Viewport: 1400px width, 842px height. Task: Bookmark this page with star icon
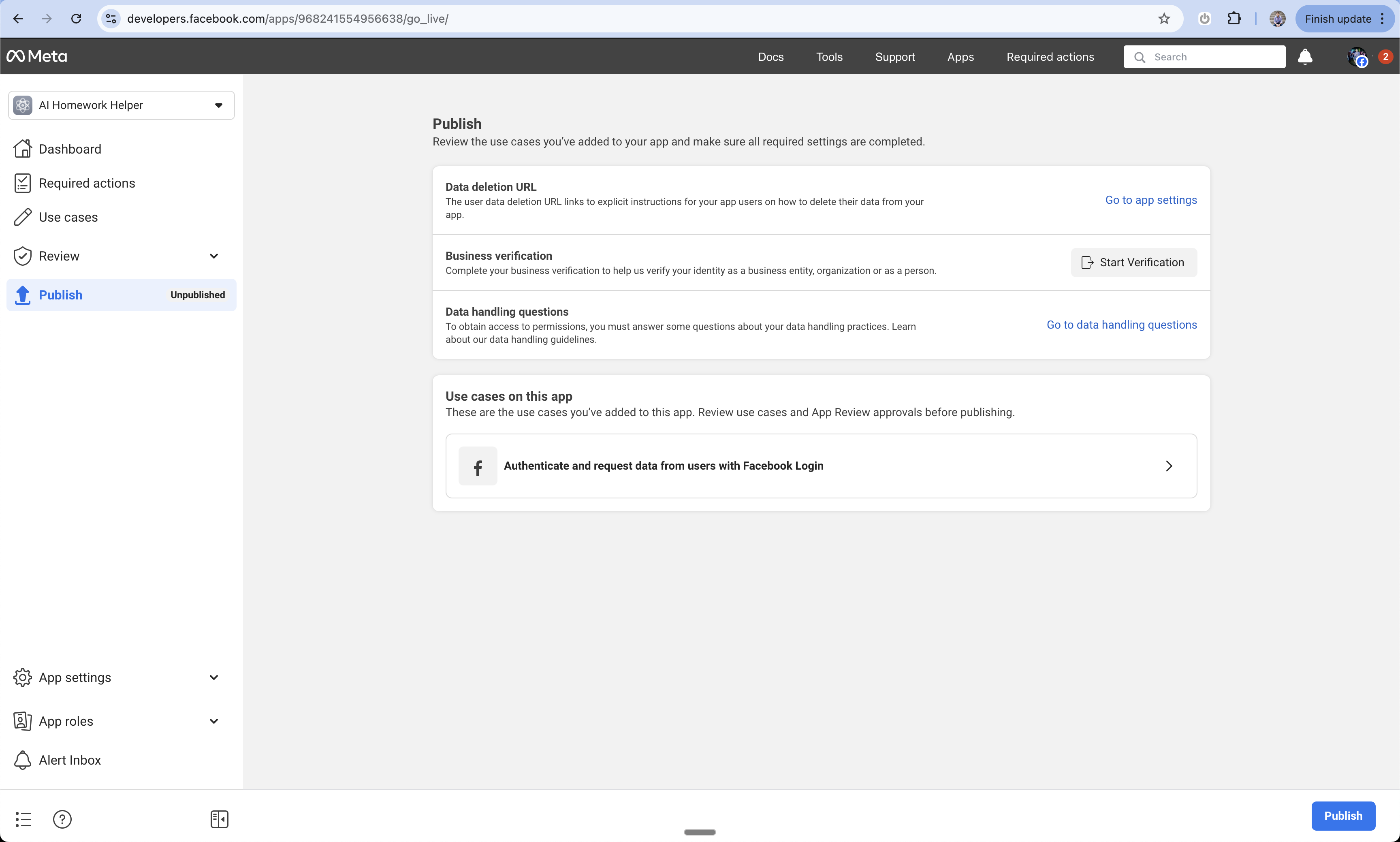click(1164, 19)
